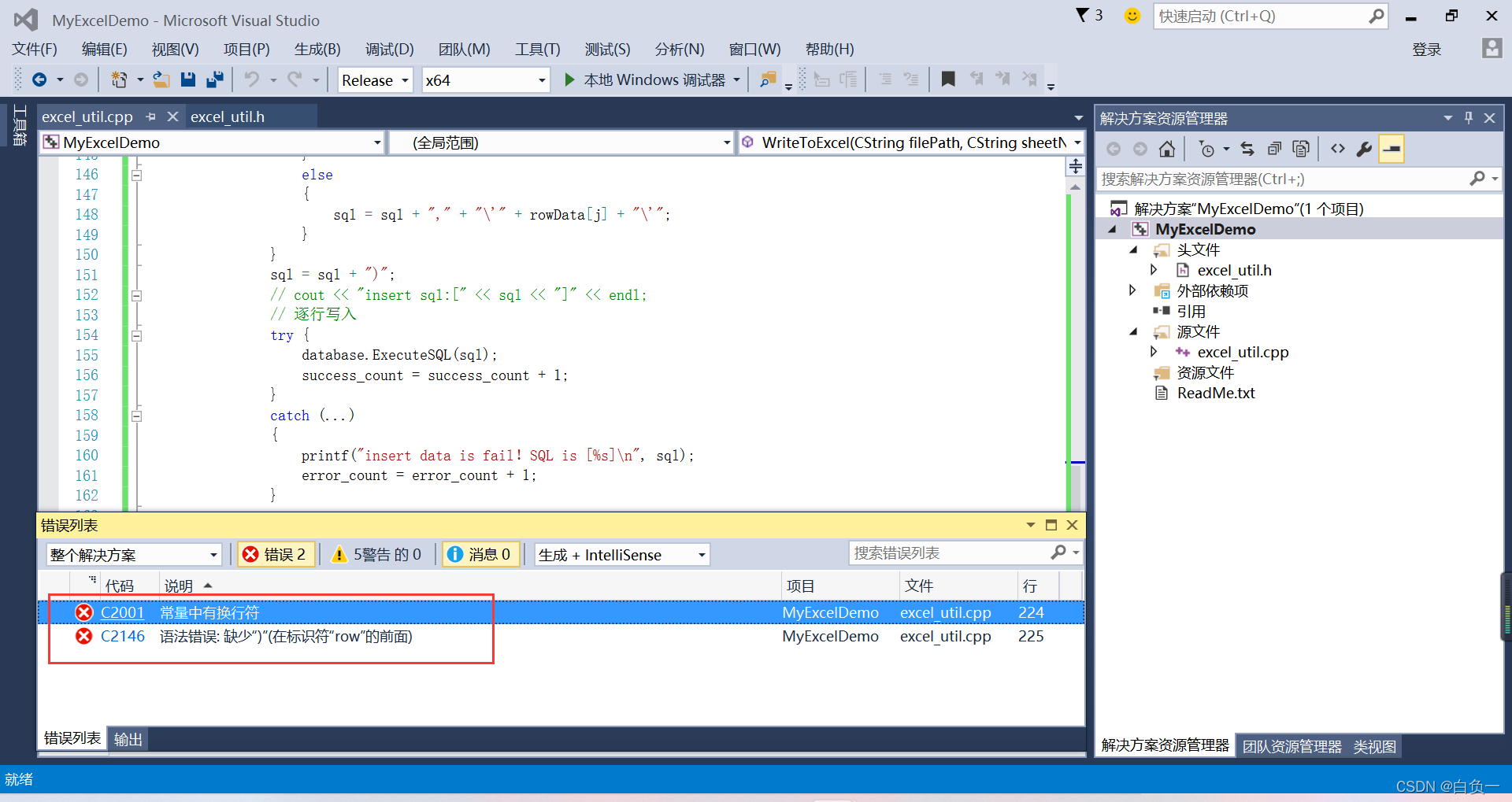Click Sync with Active Document icon
Viewport: 1512px width, 802px height.
click(1247, 149)
